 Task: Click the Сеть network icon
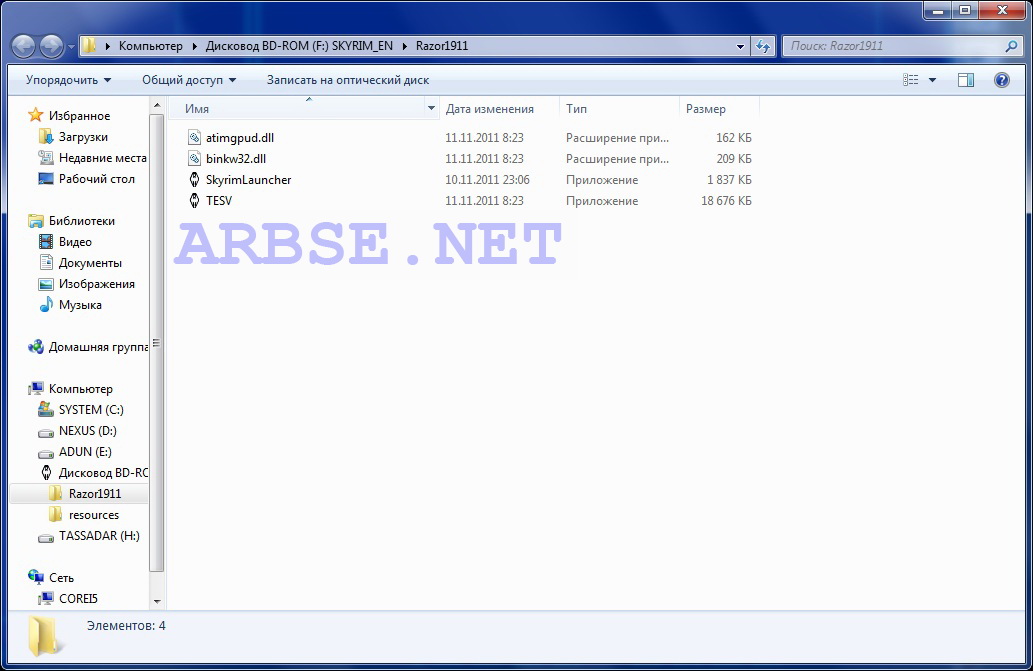click(x=36, y=577)
